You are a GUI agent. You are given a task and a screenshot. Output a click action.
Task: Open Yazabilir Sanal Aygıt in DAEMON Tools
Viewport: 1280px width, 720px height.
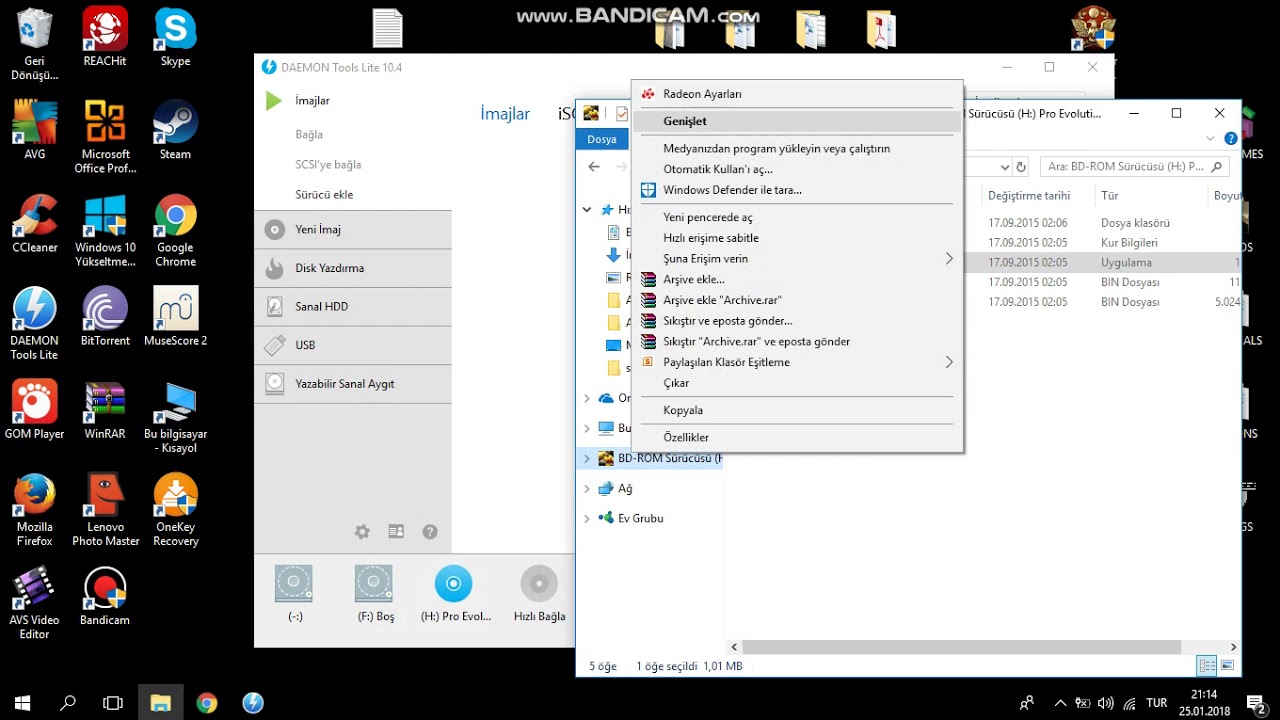point(353,383)
